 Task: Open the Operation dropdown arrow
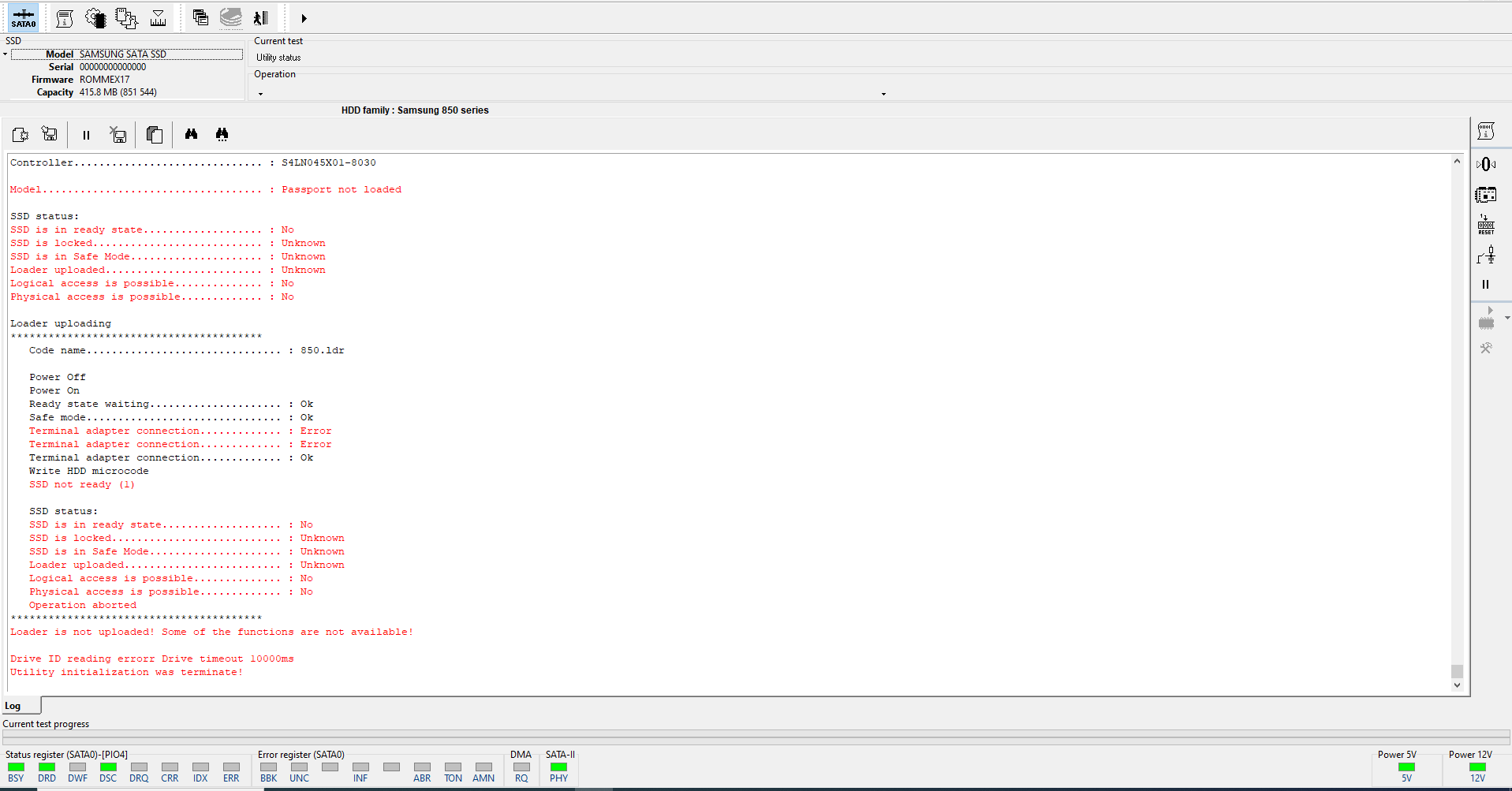point(883,94)
